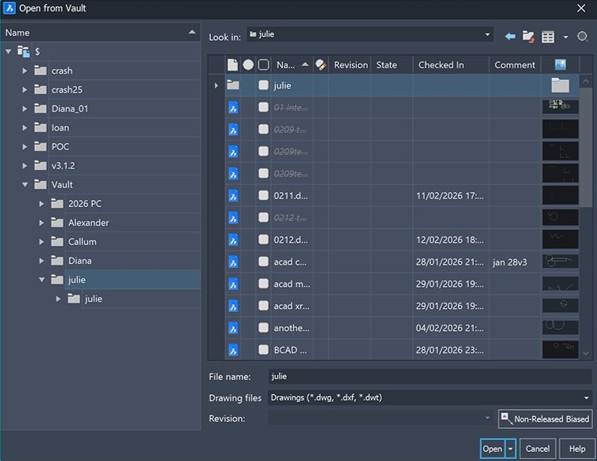Click the POC folder icon in tree
597x461 pixels.
click(40, 147)
